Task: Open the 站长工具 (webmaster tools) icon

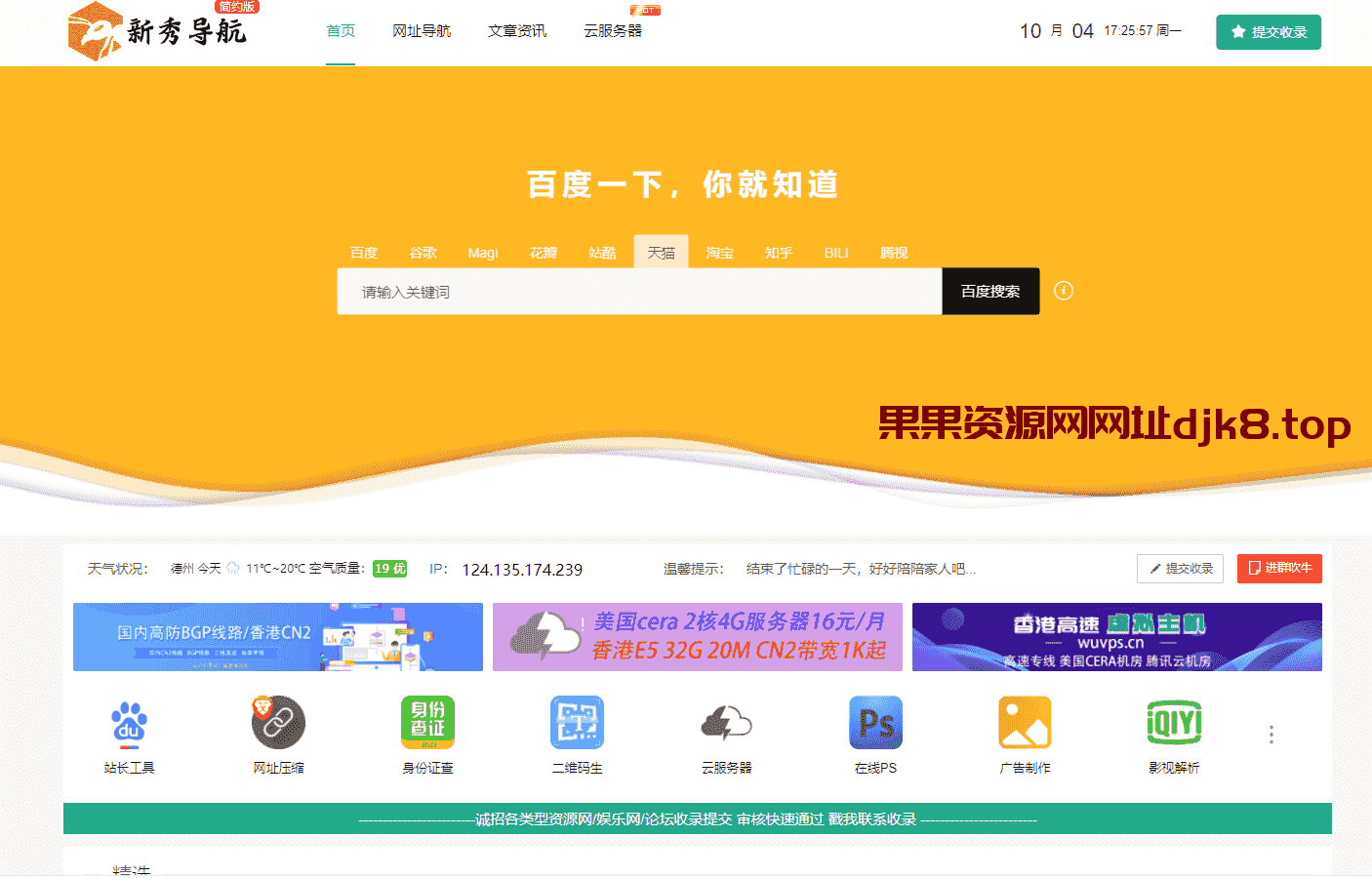Action: [130, 732]
